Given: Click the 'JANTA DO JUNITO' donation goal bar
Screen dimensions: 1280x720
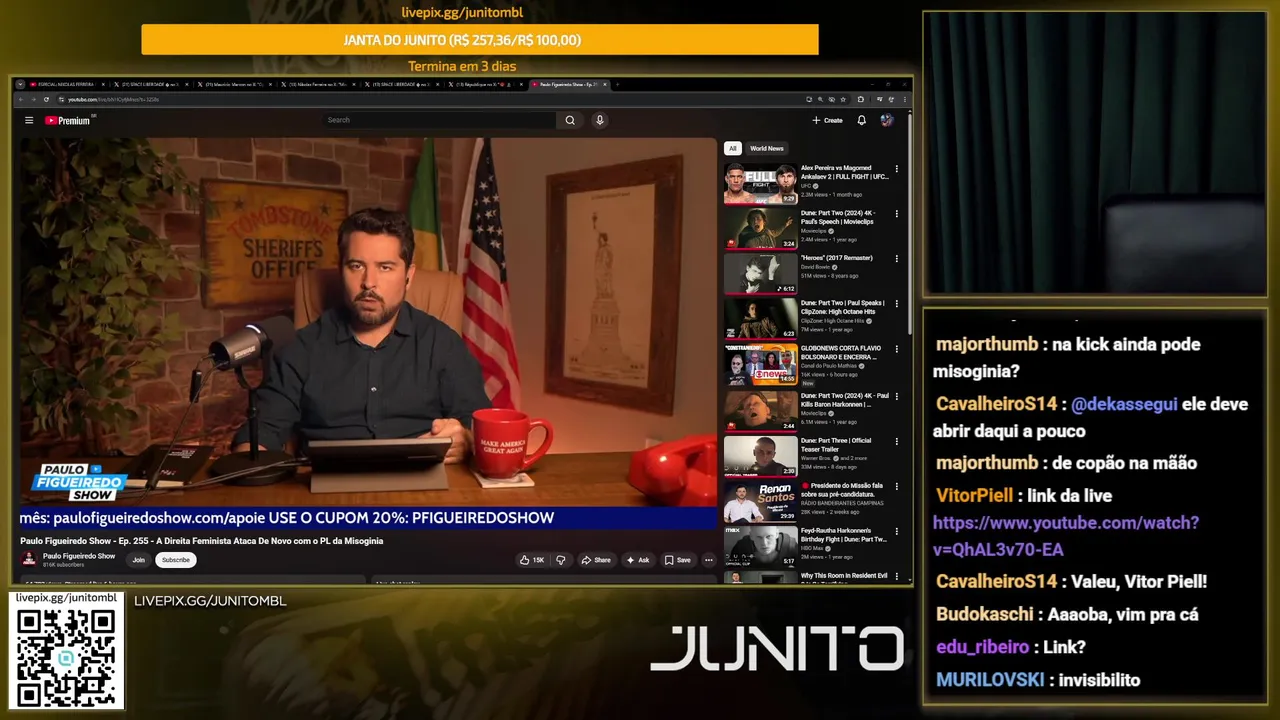Looking at the screenshot, I should tap(480, 40).
